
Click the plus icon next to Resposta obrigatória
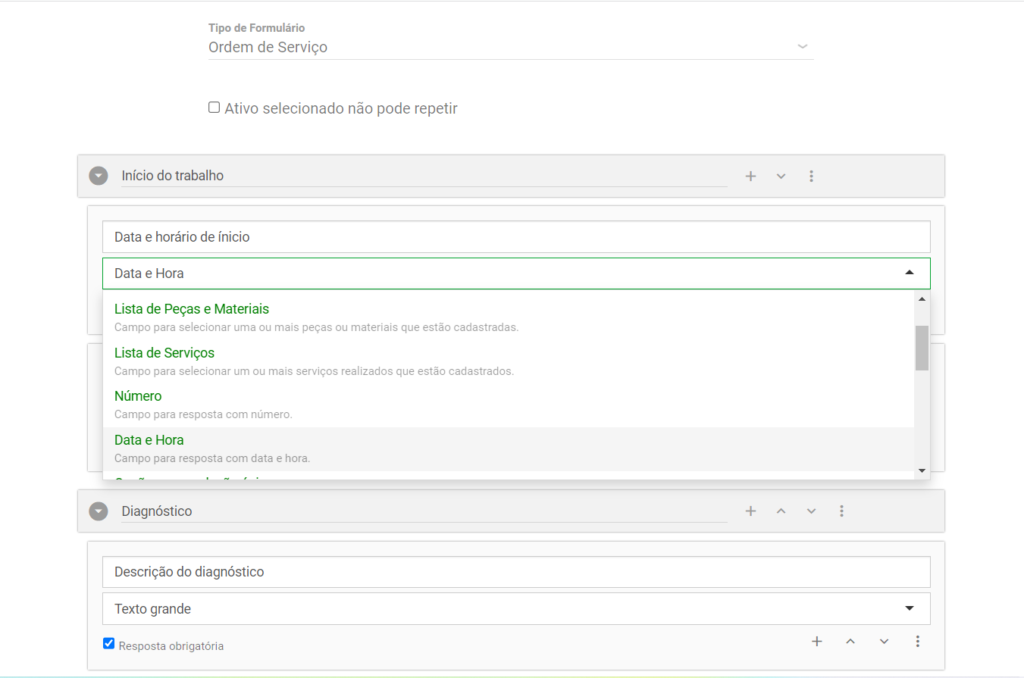(817, 641)
